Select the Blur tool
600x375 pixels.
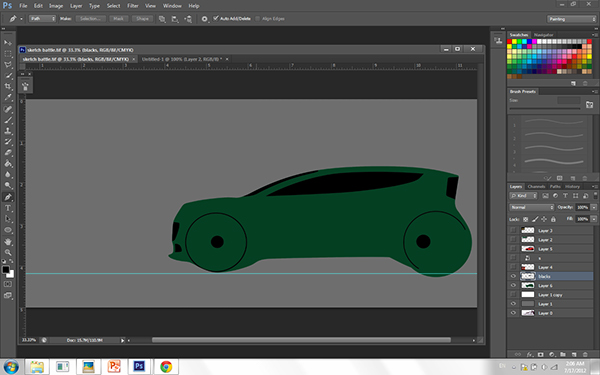click(x=8, y=174)
